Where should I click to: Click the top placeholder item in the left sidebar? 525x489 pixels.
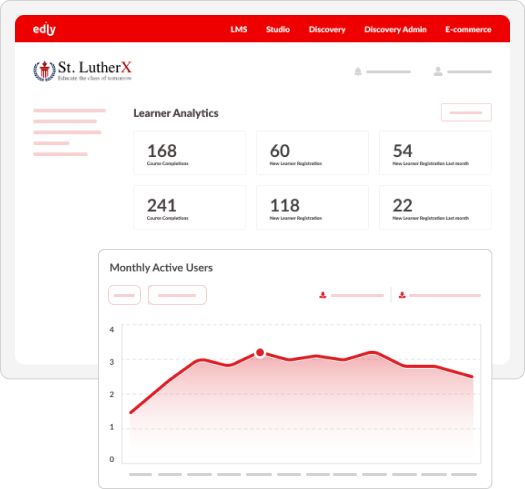coord(69,111)
